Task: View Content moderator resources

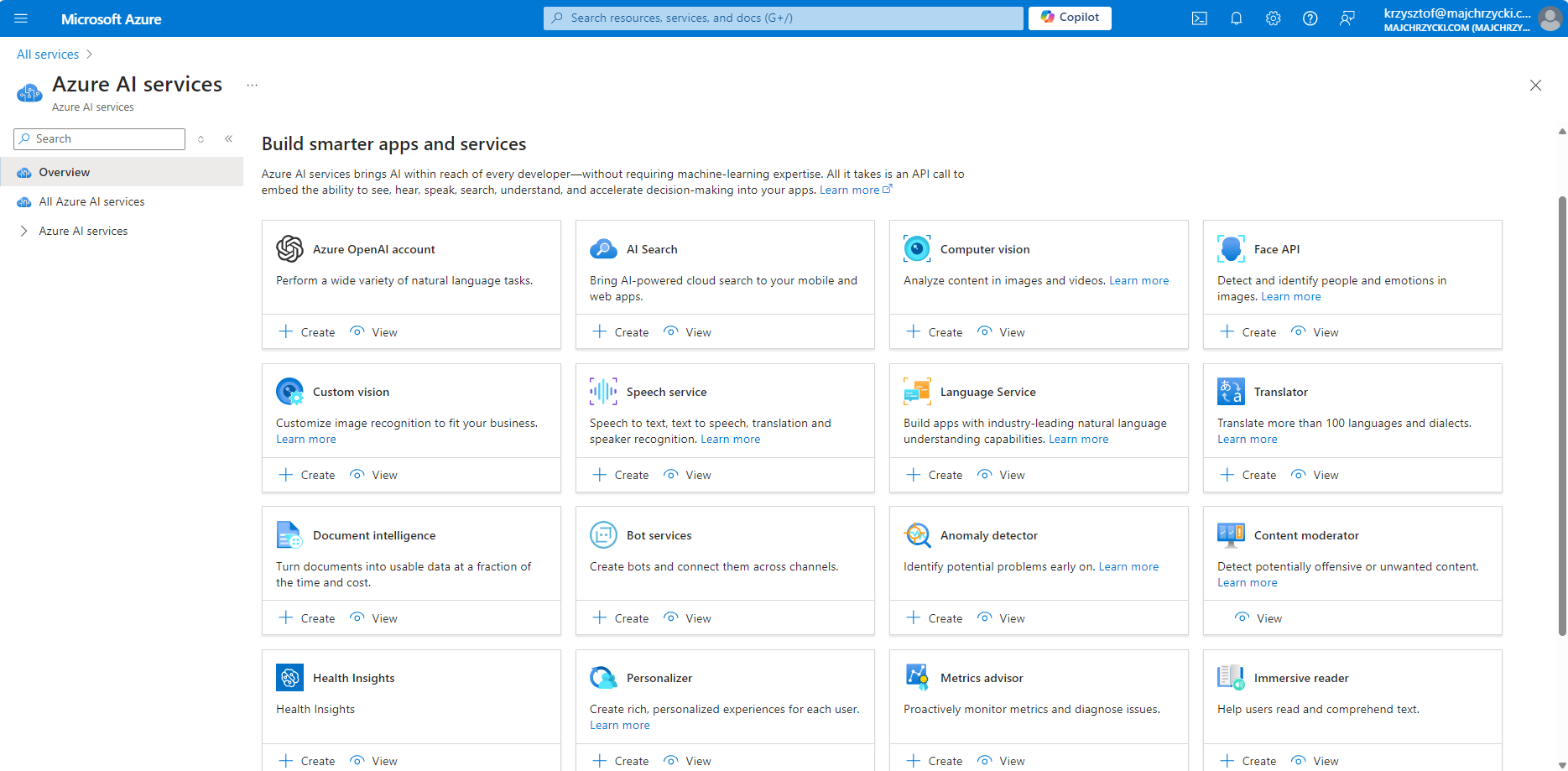Action: (x=1258, y=618)
